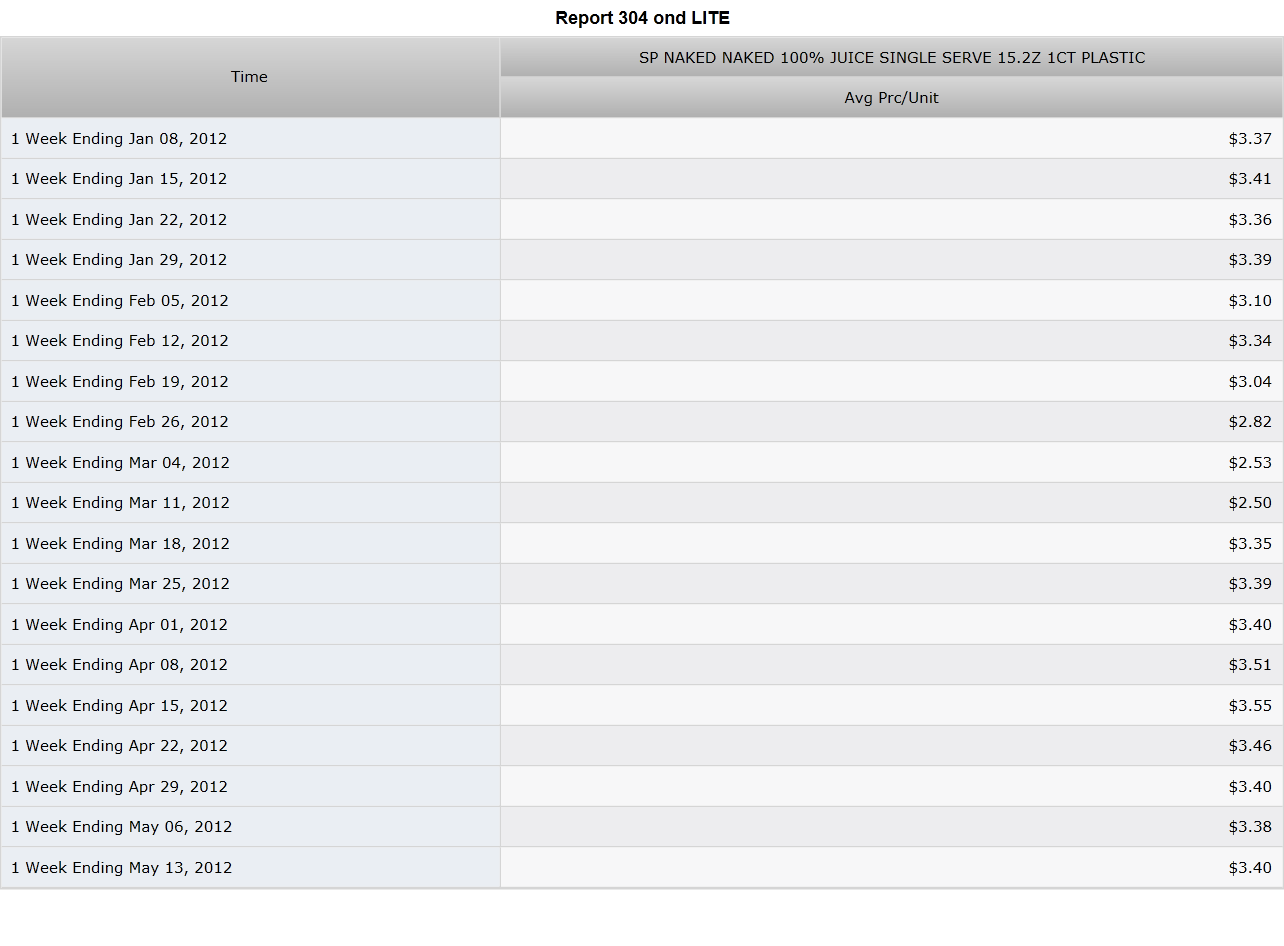Select row 1 Week Ending Feb 19, 2012
The image size is (1284, 946).
click(x=642, y=382)
